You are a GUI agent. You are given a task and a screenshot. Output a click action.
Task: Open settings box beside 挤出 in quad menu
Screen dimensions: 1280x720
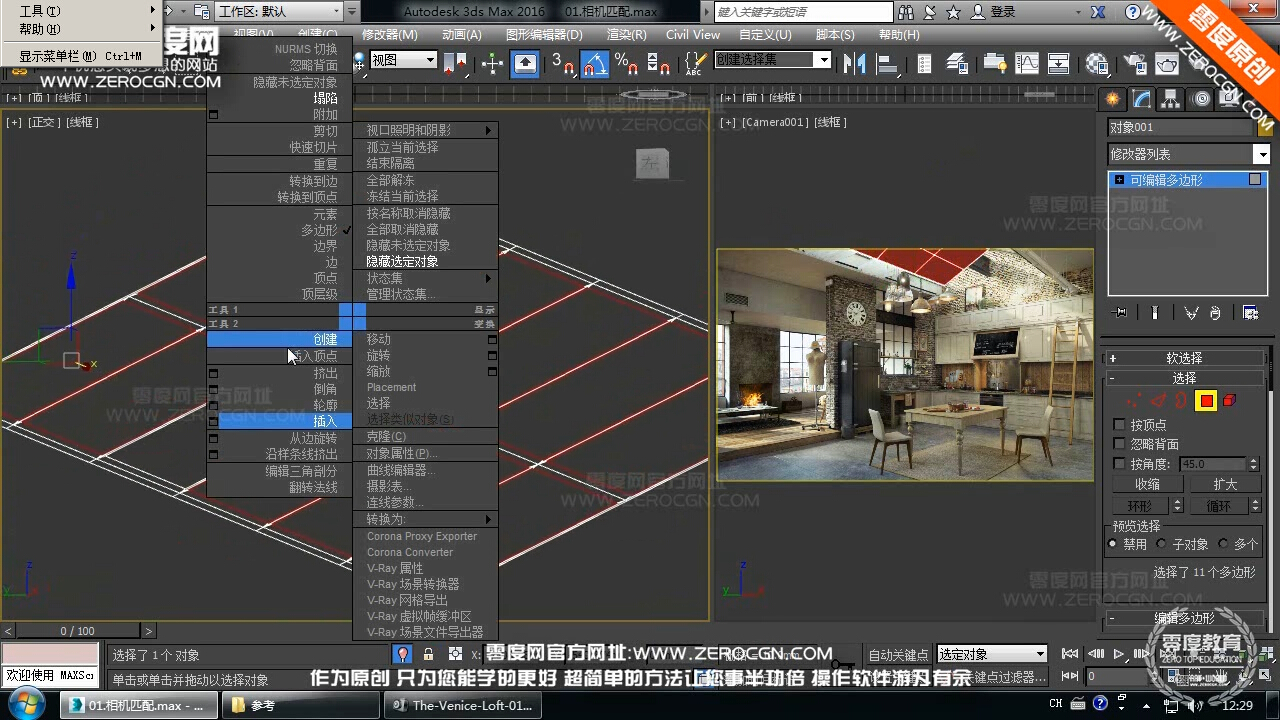click(x=213, y=373)
